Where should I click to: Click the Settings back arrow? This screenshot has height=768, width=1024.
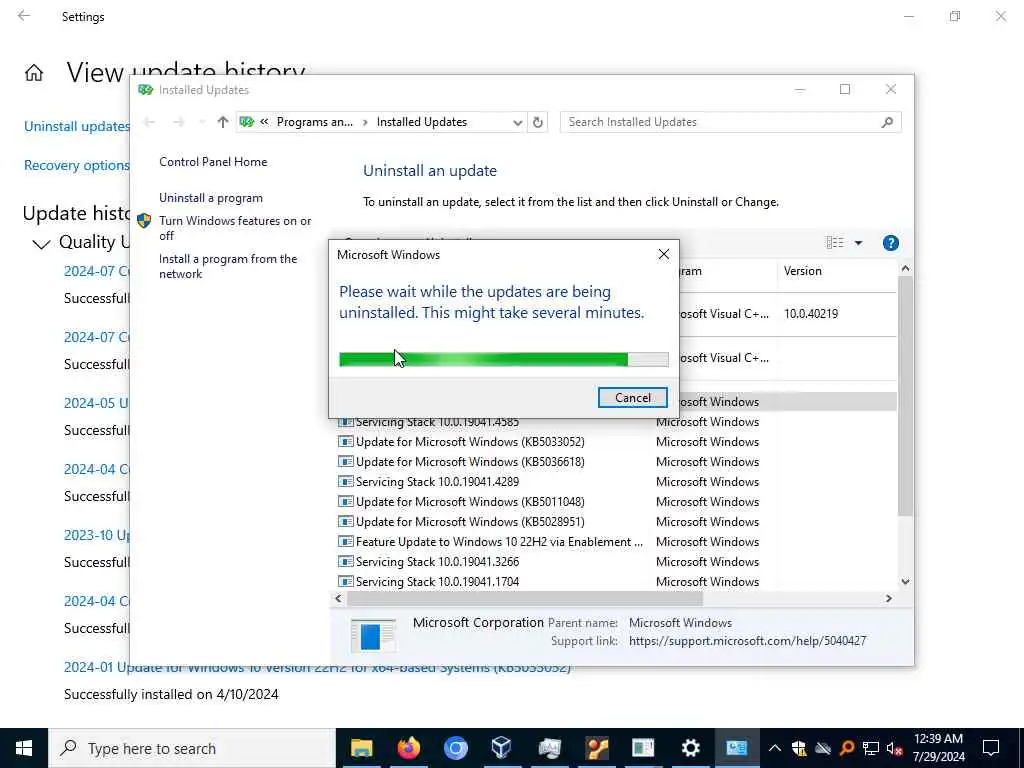point(24,16)
